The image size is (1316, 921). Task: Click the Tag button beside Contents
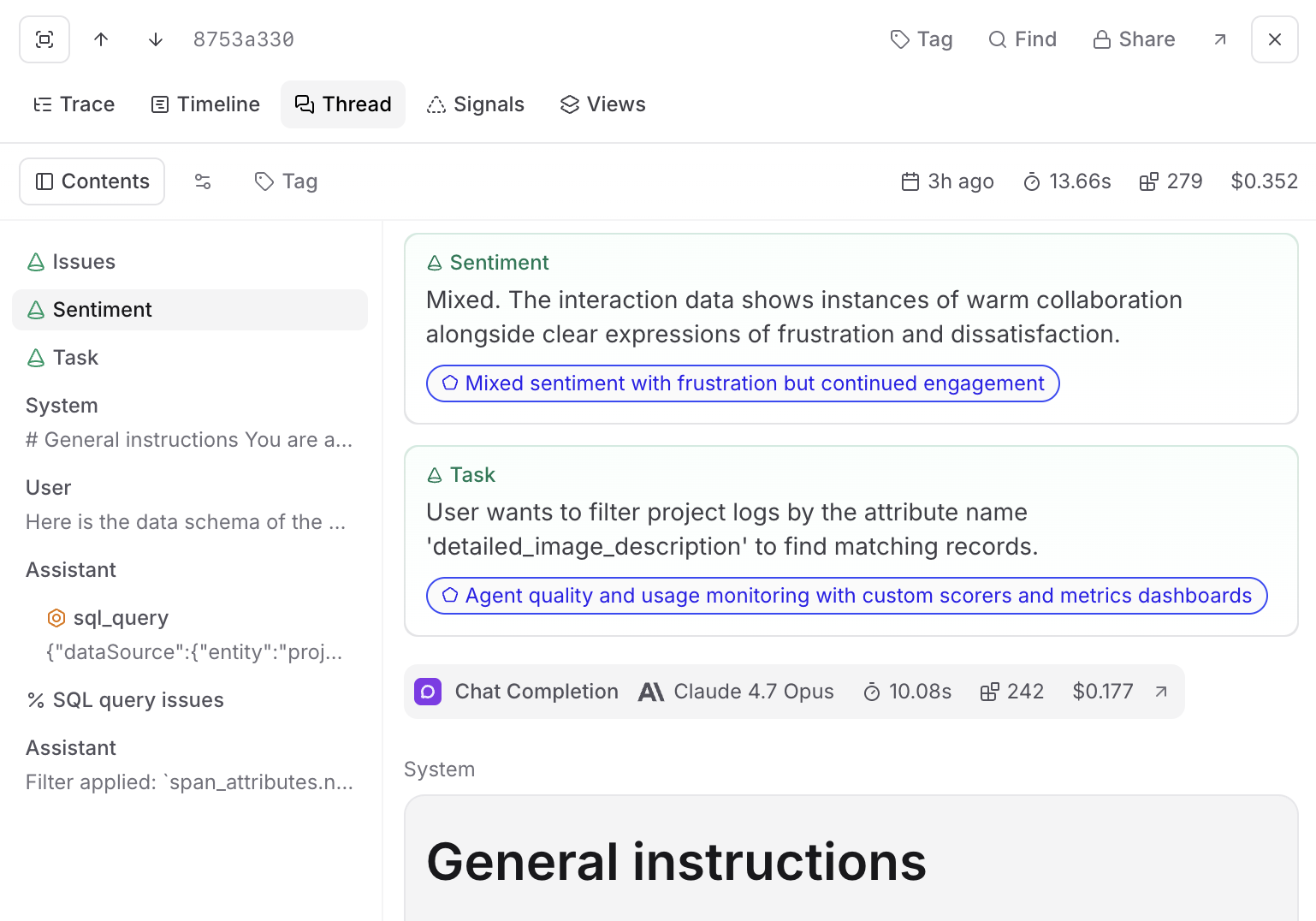287,181
